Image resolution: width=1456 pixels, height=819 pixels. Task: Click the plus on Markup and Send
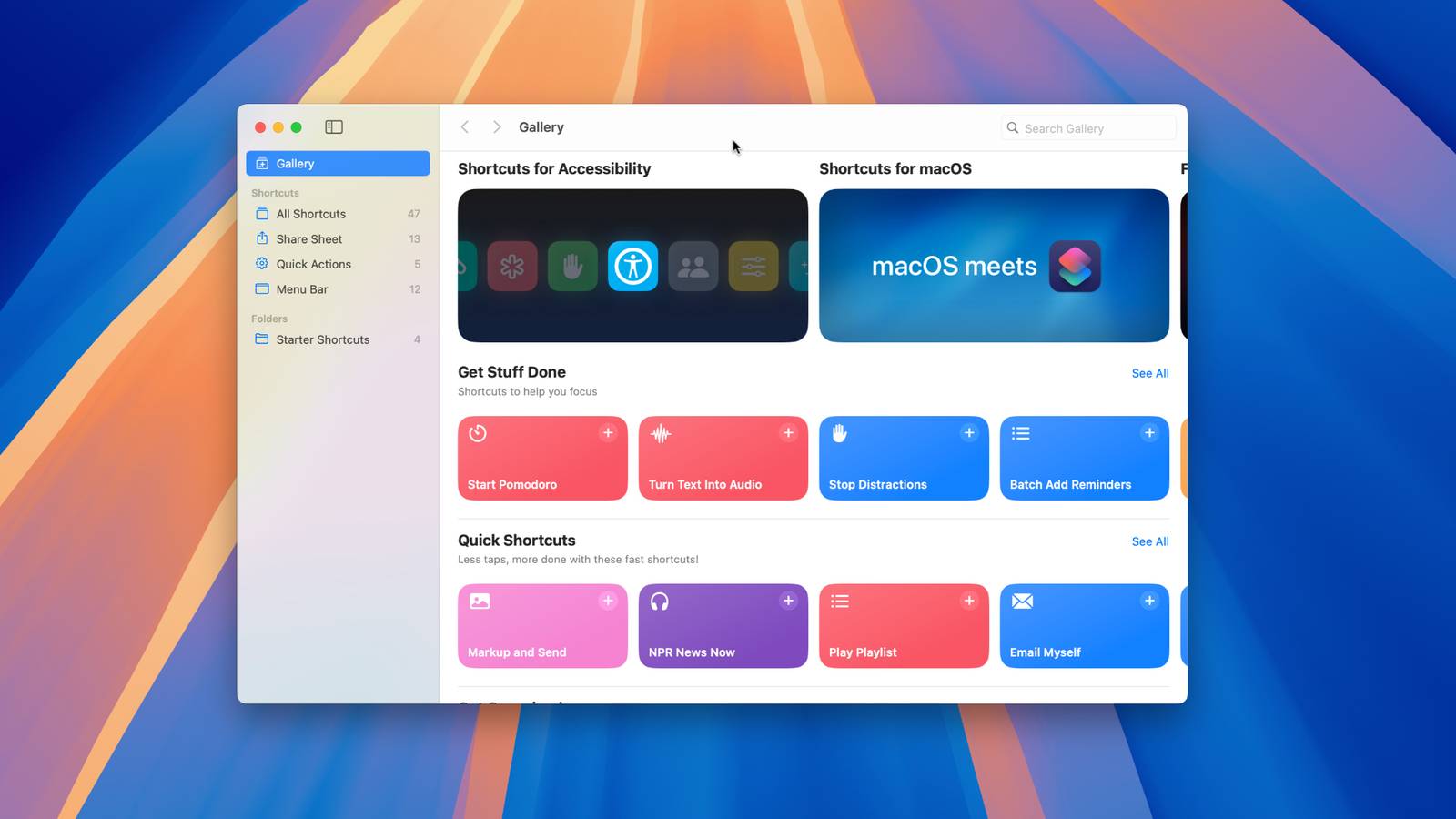608,601
